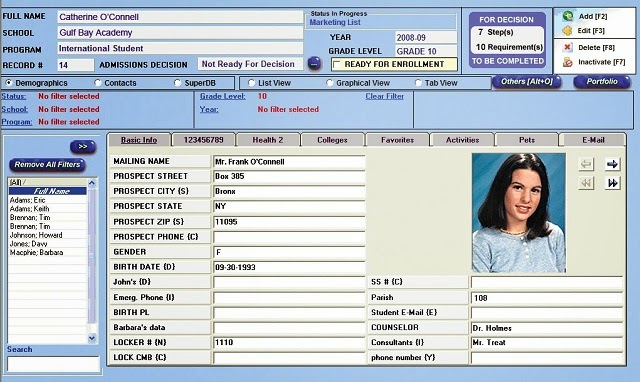This screenshot has height=382, width=640.
Task: Click the round blue admissions decision button
Action: pyautogui.click(x=314, y=64)
